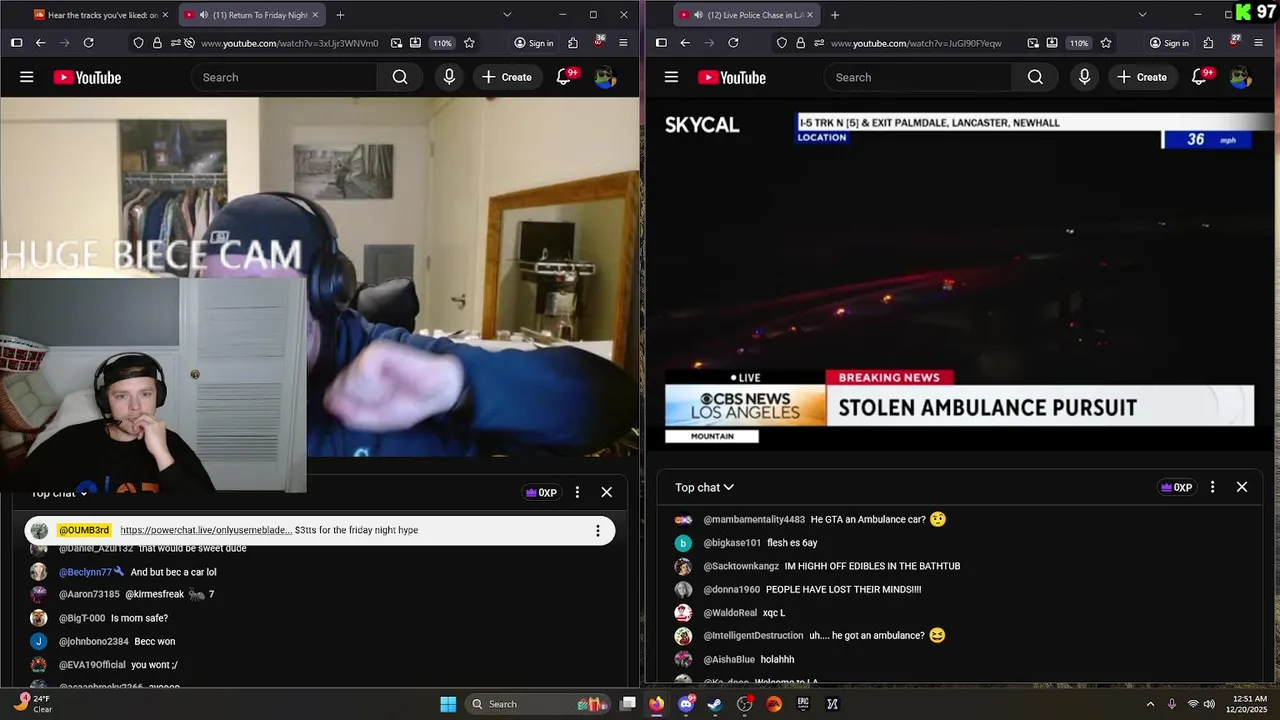Click the 0XP badge in the right chat header
This screenshot has width=1280, height=720.
(x=1176, y=487)
